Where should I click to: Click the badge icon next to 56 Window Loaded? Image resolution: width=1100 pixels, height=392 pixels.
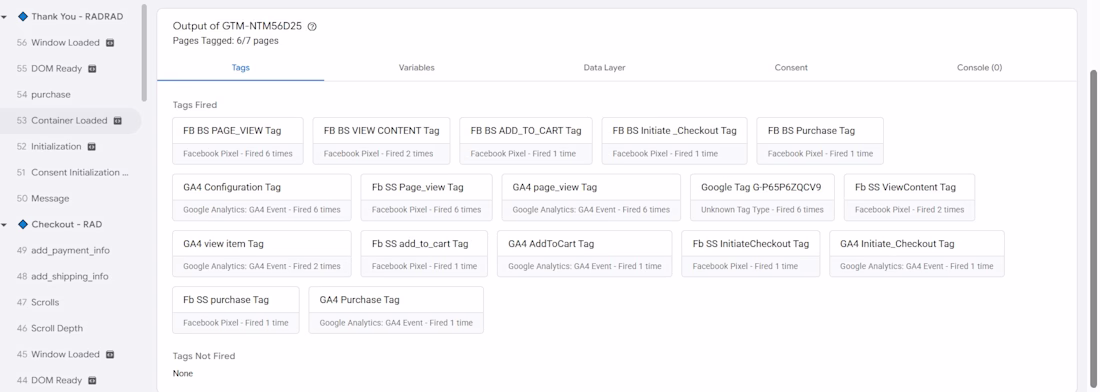pyautogui.click(x=109, y=43)
